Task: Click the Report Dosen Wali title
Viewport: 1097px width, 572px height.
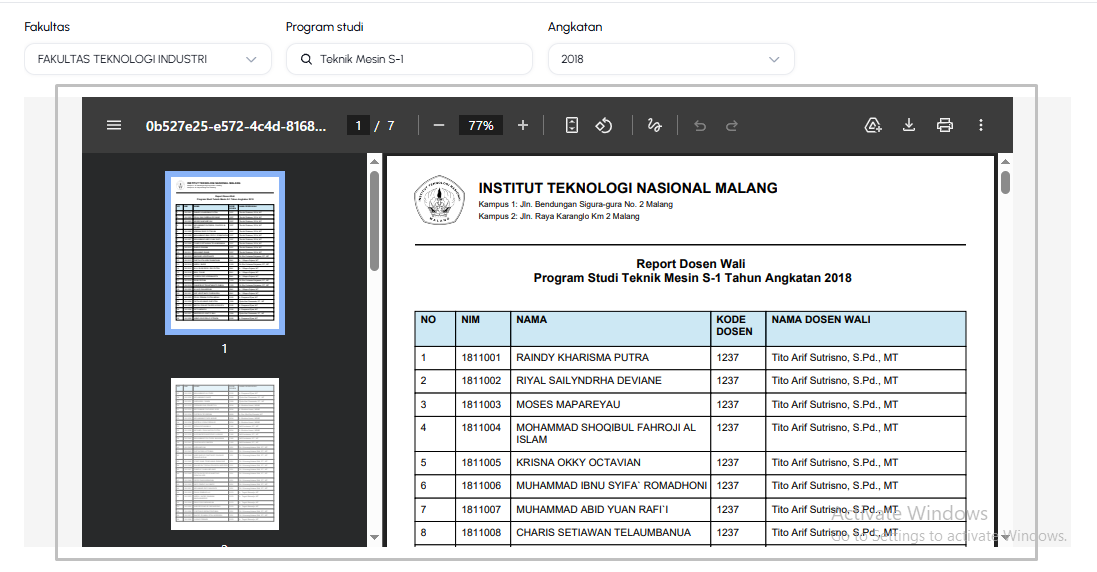Action: coord(691,264)
